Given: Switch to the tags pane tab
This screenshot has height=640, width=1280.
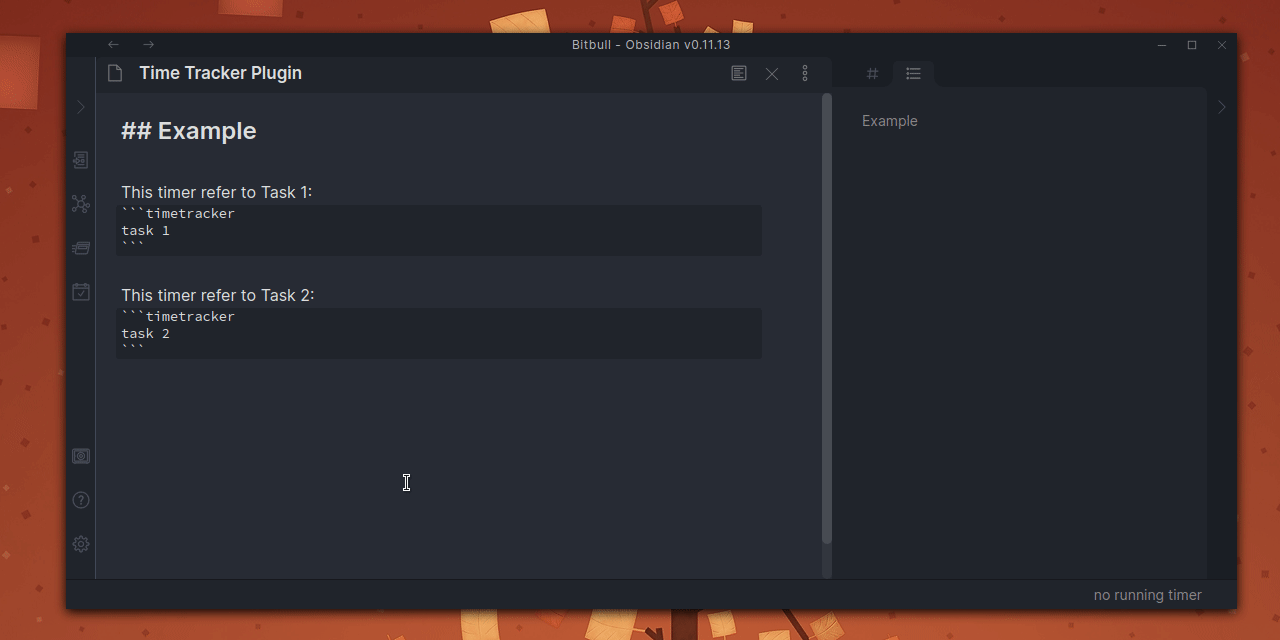Looking at the screenshot, I should coord(871,73).
